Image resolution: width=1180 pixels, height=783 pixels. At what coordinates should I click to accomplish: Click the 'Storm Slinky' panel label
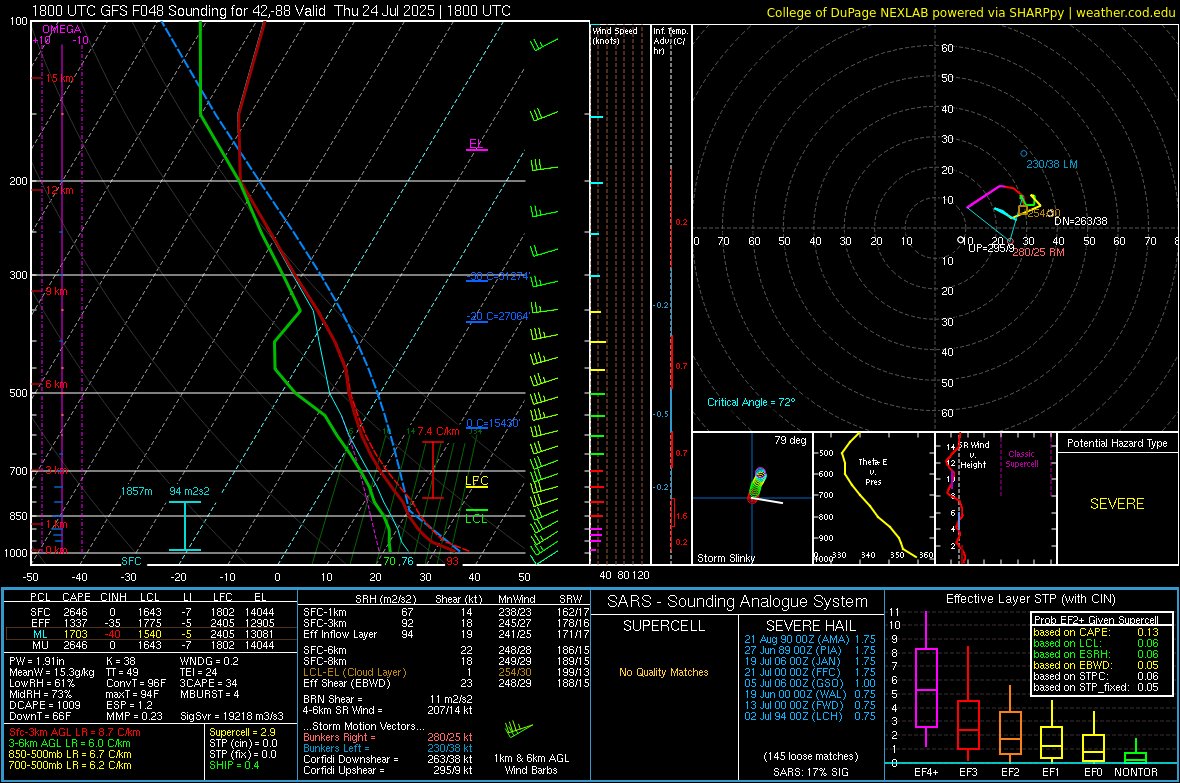pyautogui.click(x=725, y=558)
